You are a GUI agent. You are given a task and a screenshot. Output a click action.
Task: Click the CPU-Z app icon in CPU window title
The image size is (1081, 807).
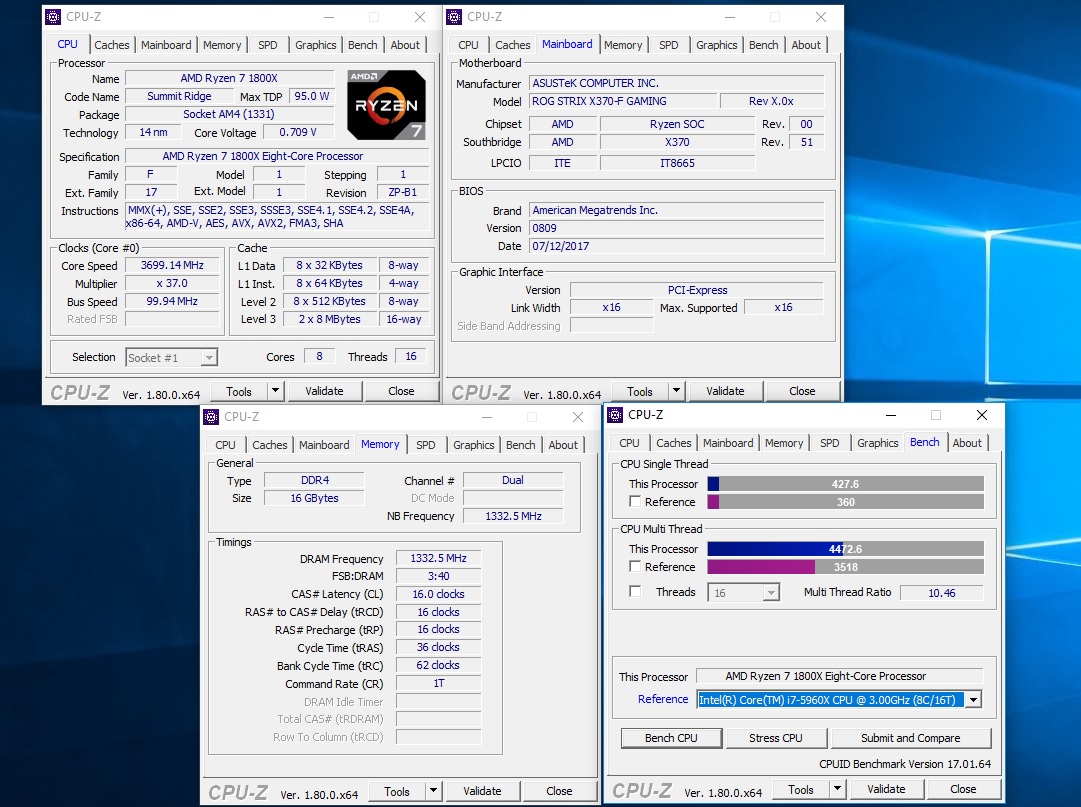pos(53,17)
